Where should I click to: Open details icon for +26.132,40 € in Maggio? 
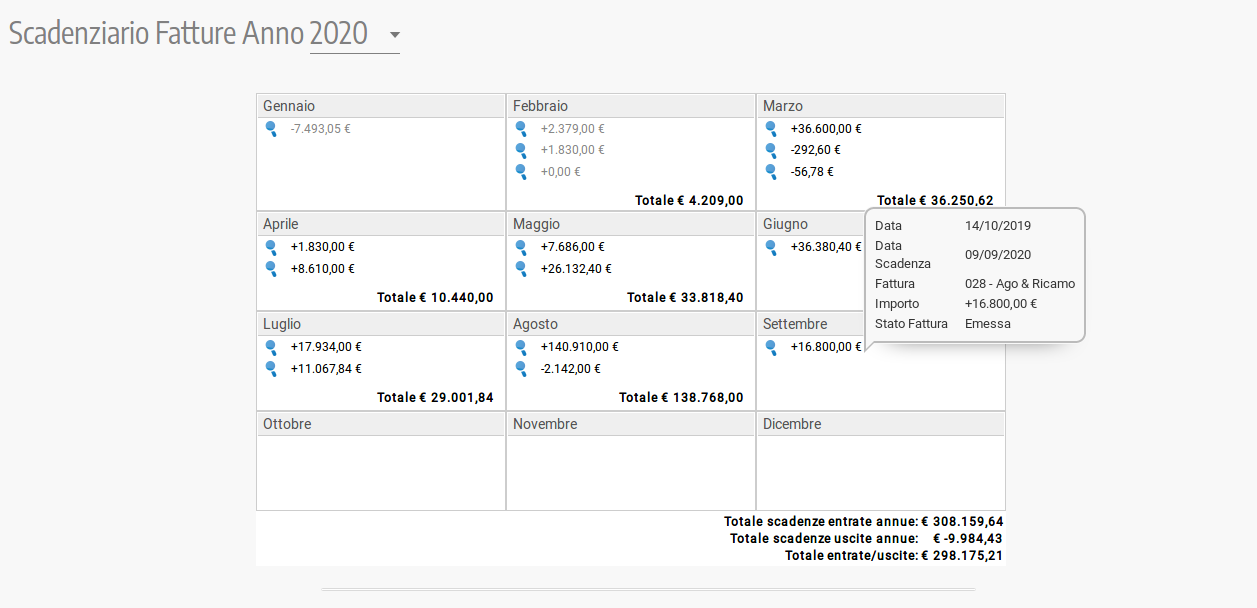[x=521, y=269]
